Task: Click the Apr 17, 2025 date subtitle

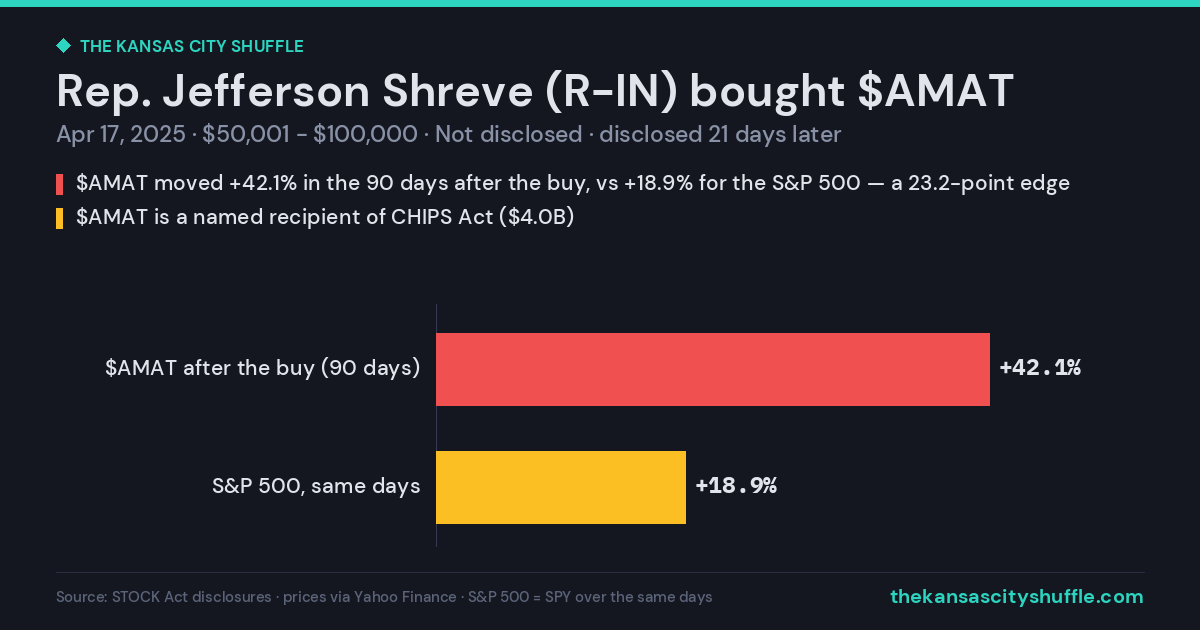Action: [x=122, y=135]
